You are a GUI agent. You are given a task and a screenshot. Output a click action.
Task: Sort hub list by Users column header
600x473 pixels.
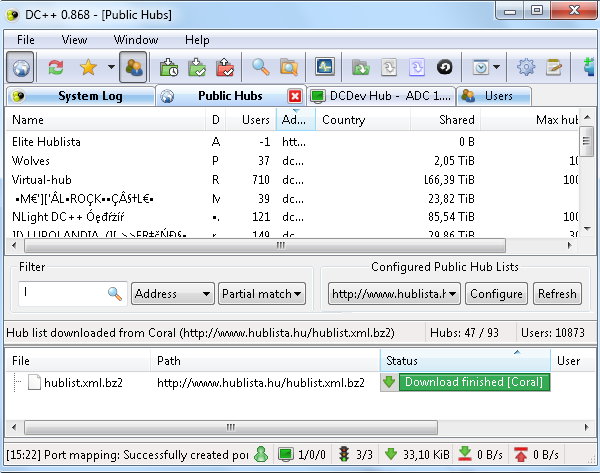(251, 120)
